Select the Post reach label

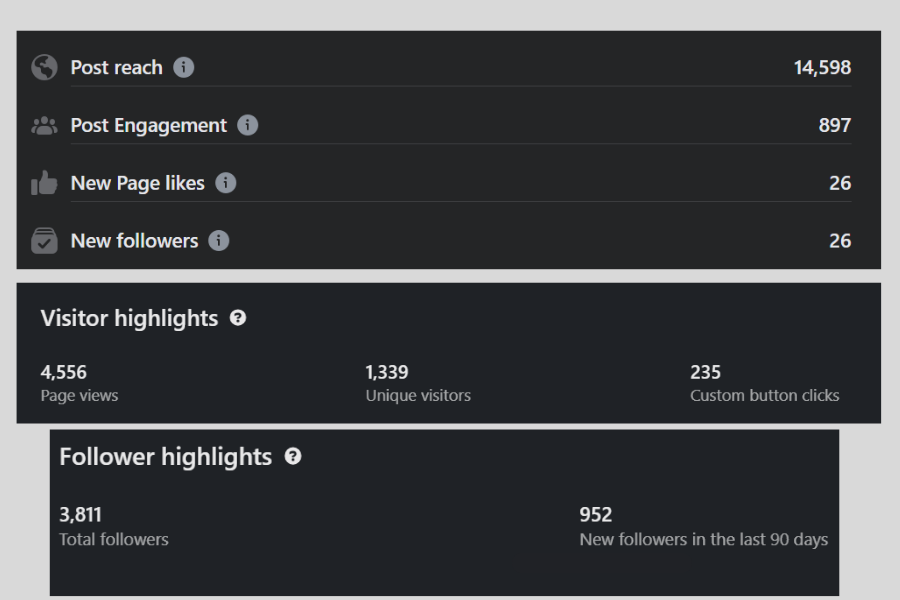(116, 68)
